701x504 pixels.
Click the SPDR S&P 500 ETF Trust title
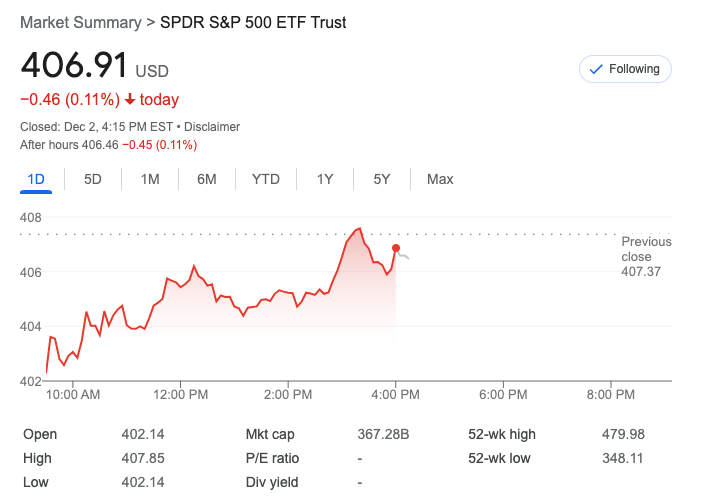[253, 22]
